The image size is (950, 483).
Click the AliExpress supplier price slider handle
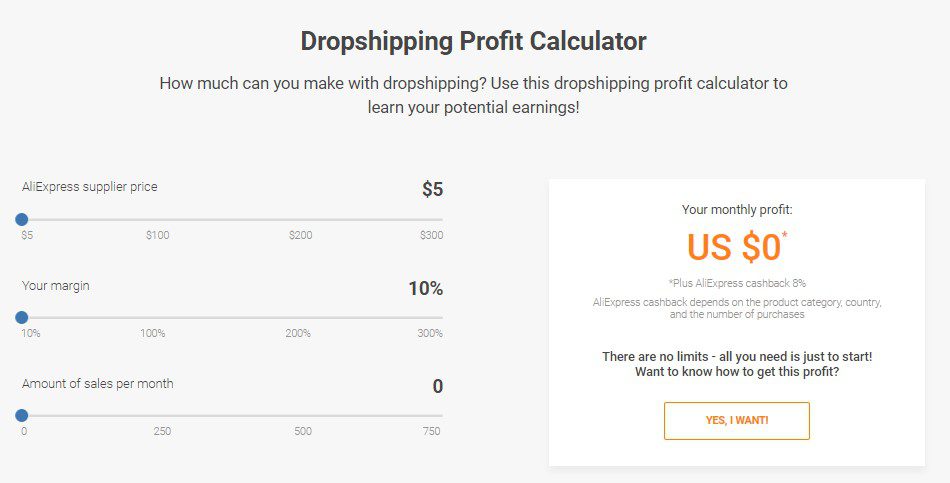(x=22, y=219)
